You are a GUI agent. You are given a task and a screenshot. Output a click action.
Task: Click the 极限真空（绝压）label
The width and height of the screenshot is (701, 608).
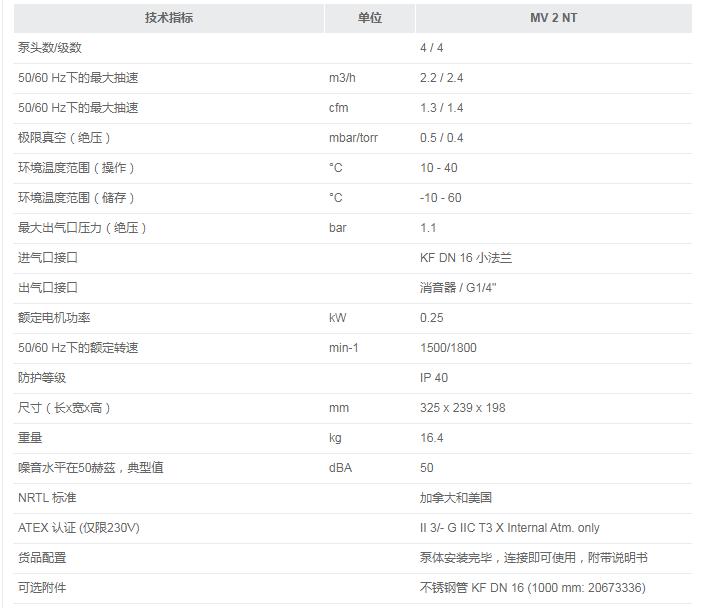pos(64,138)
